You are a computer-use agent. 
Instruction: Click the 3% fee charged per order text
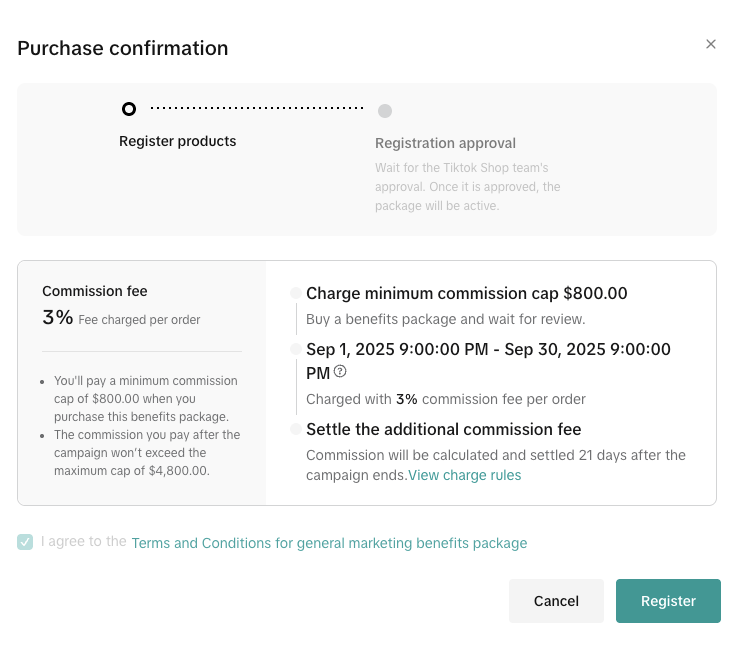click(121, 319)
